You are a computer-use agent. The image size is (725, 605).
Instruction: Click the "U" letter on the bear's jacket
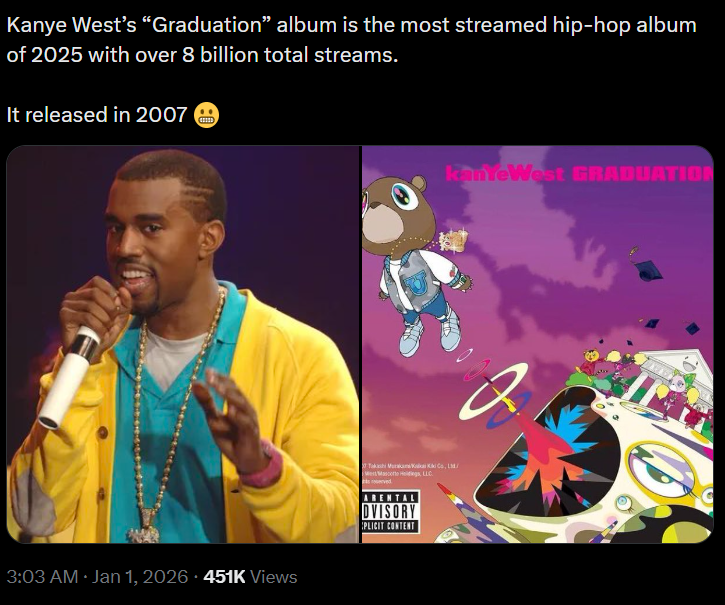[412, 282]
